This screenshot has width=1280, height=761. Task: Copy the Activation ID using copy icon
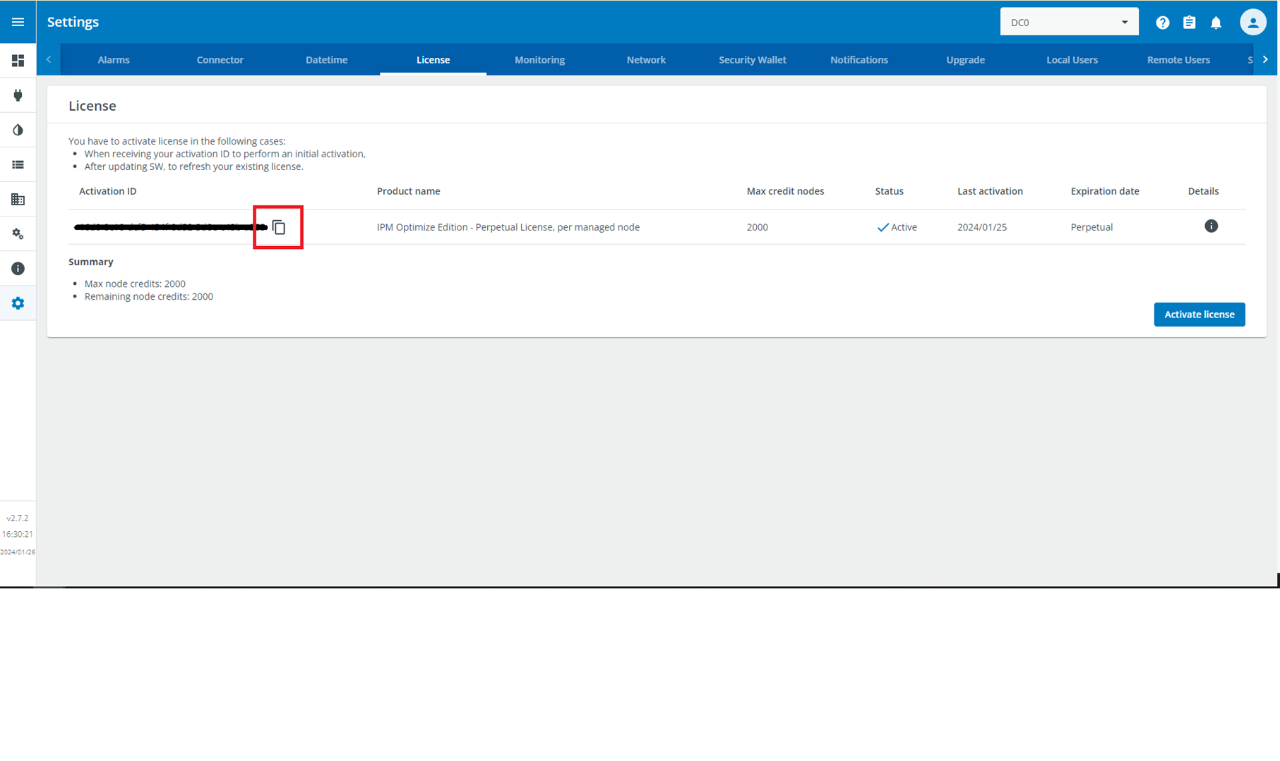point(277,227)
